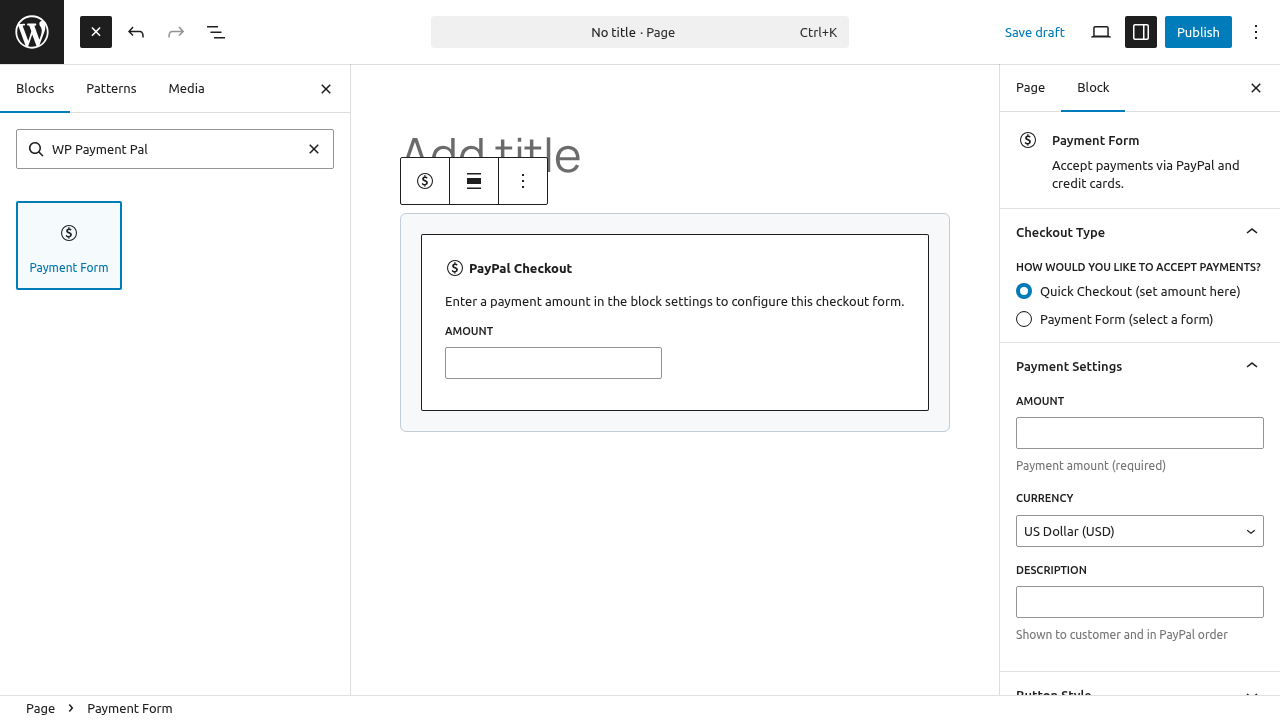The width and height of the screenshot is (1280, 720).
Task: Open the document overview panel
Action: click(x=216, y=32)
